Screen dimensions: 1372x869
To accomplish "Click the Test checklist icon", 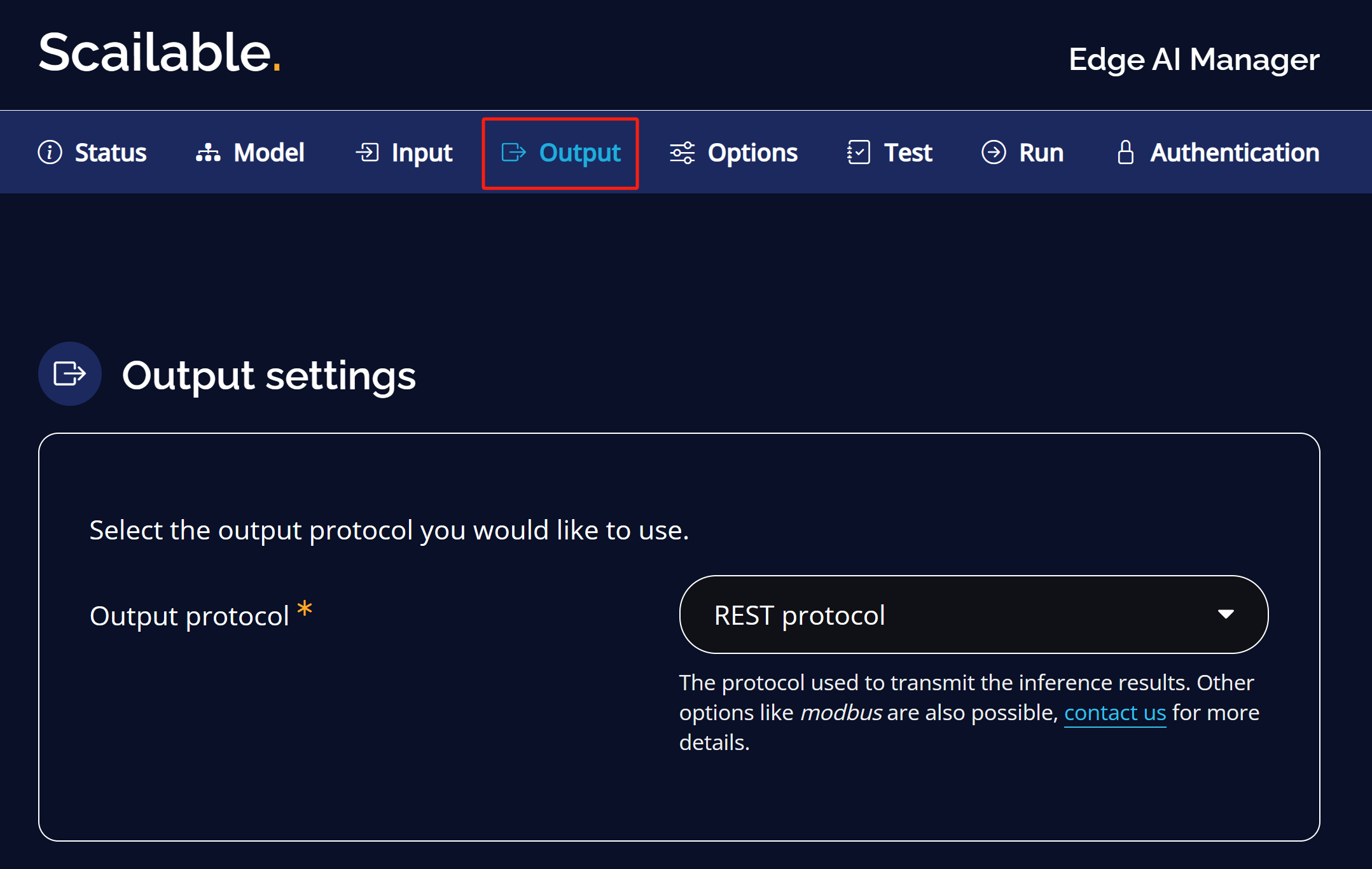I will coord(859,153).
